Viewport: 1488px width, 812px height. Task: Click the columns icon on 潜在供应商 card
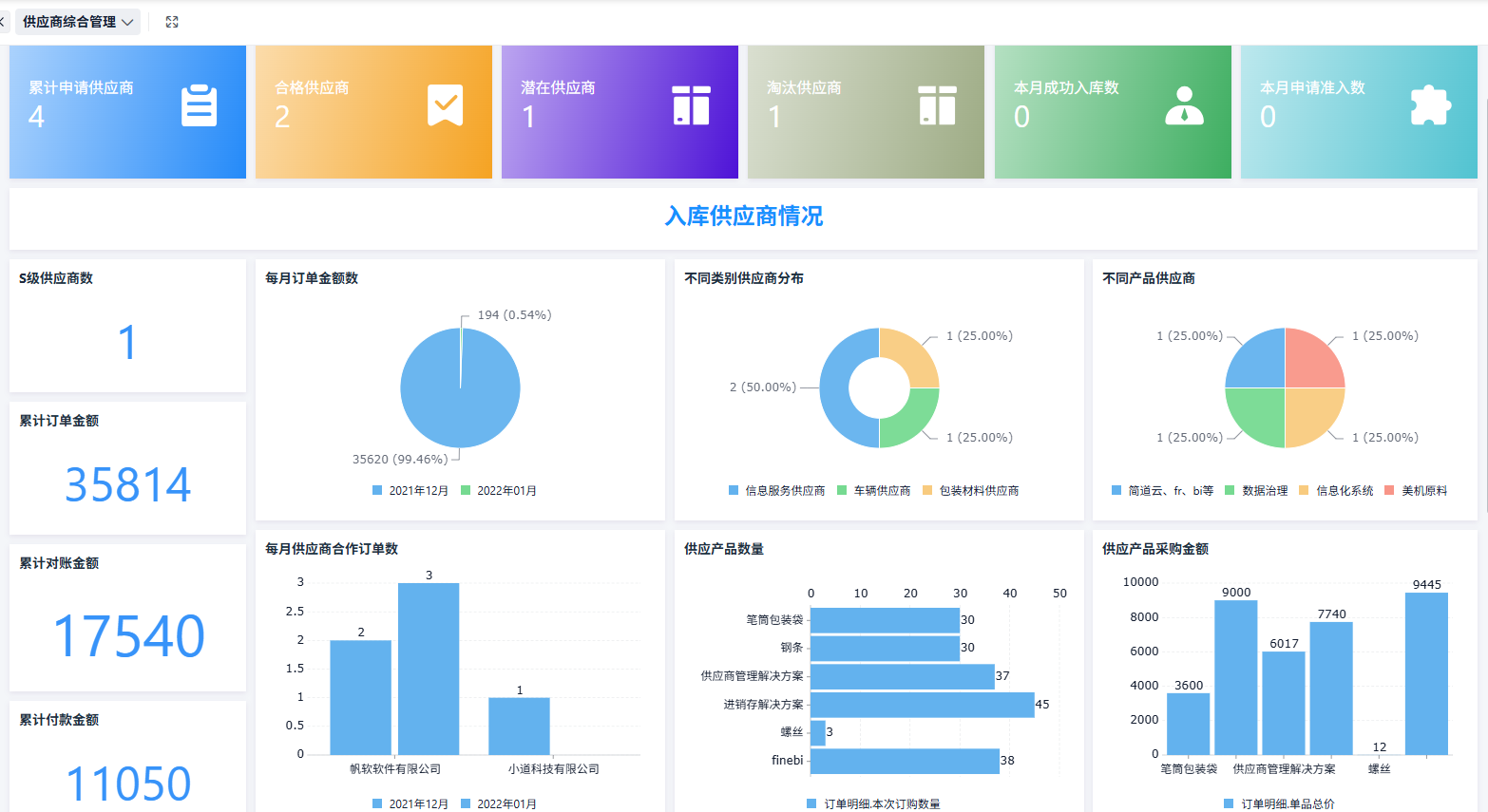691,105
